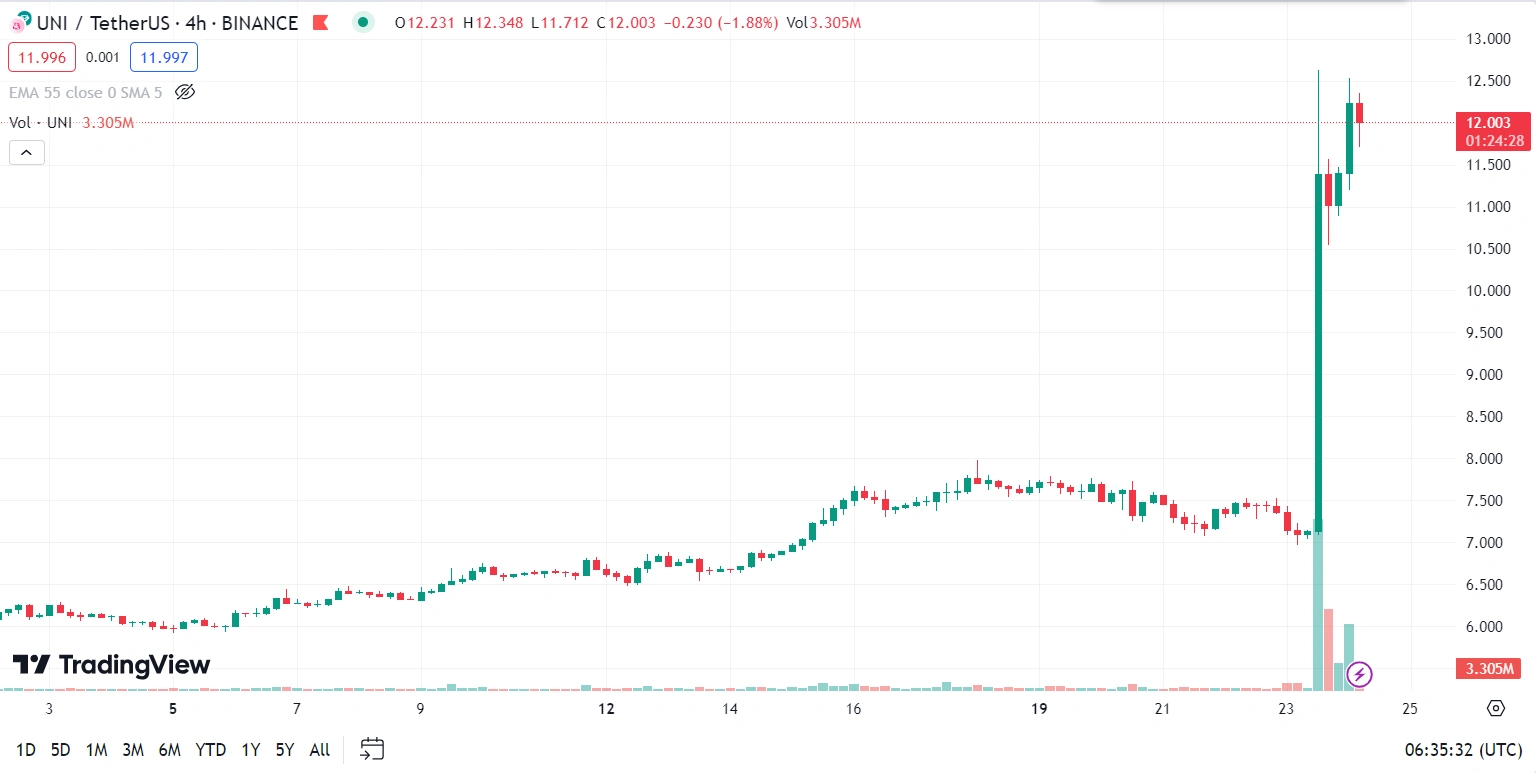Click the buy price 11.997 box
Screen dimensions: 1536x773
click(164, 58)
